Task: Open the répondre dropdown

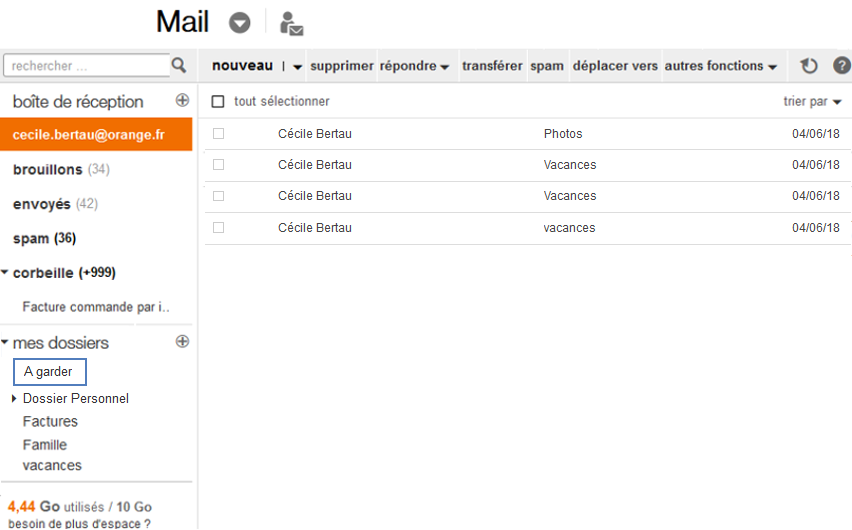Action: coord(414,66)
